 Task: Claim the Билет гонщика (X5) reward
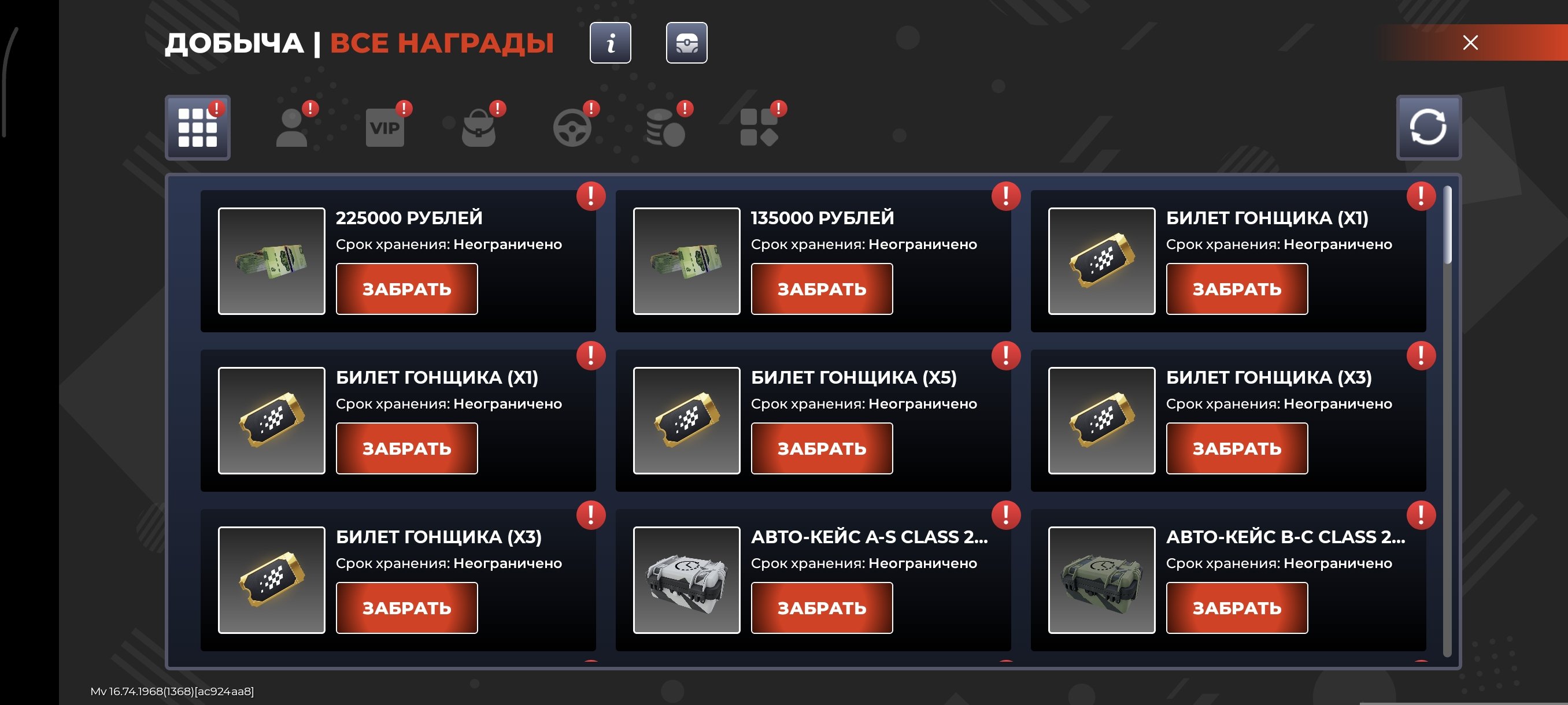pos(822,448)
